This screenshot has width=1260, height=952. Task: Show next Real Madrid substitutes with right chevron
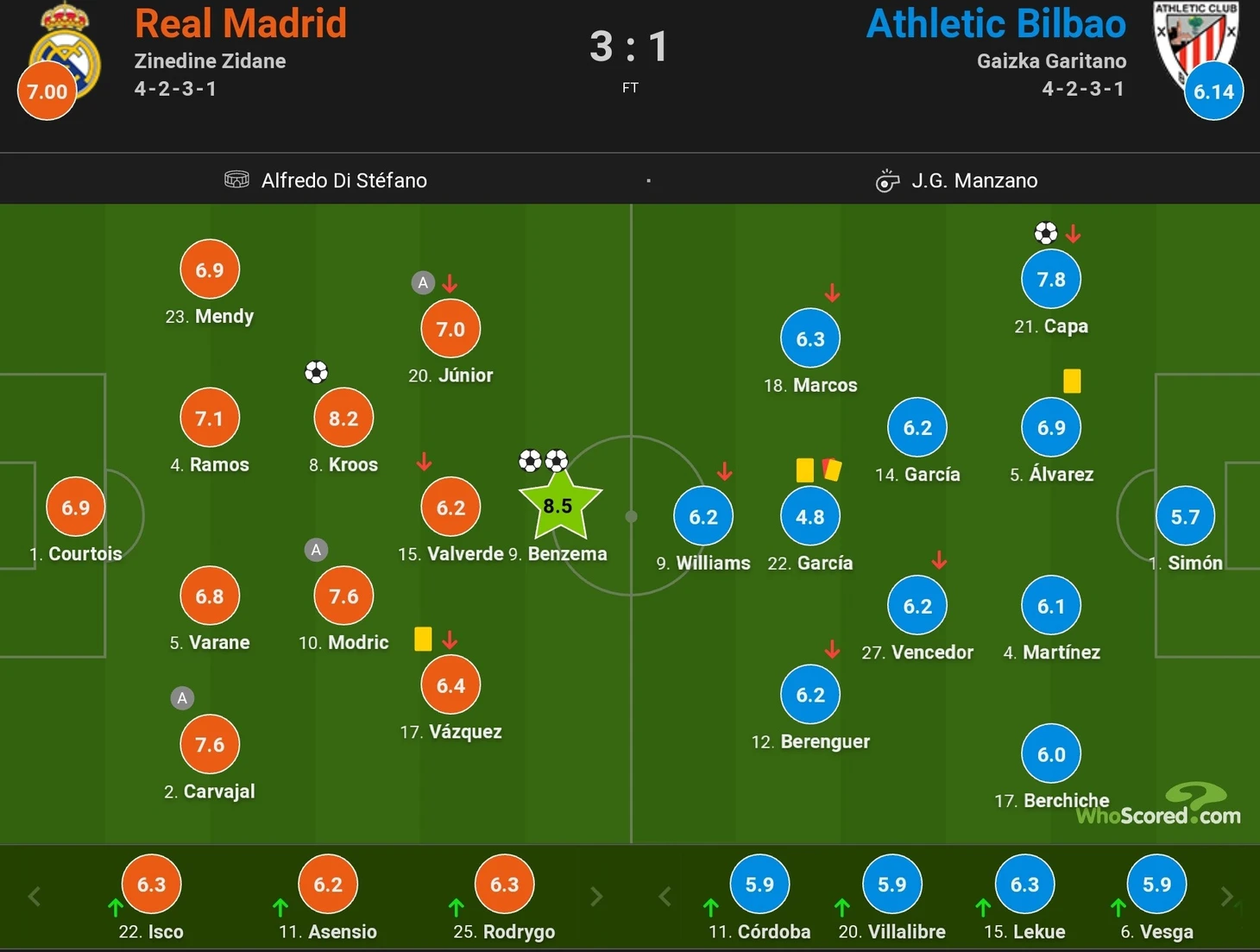[x=596, y=897]
